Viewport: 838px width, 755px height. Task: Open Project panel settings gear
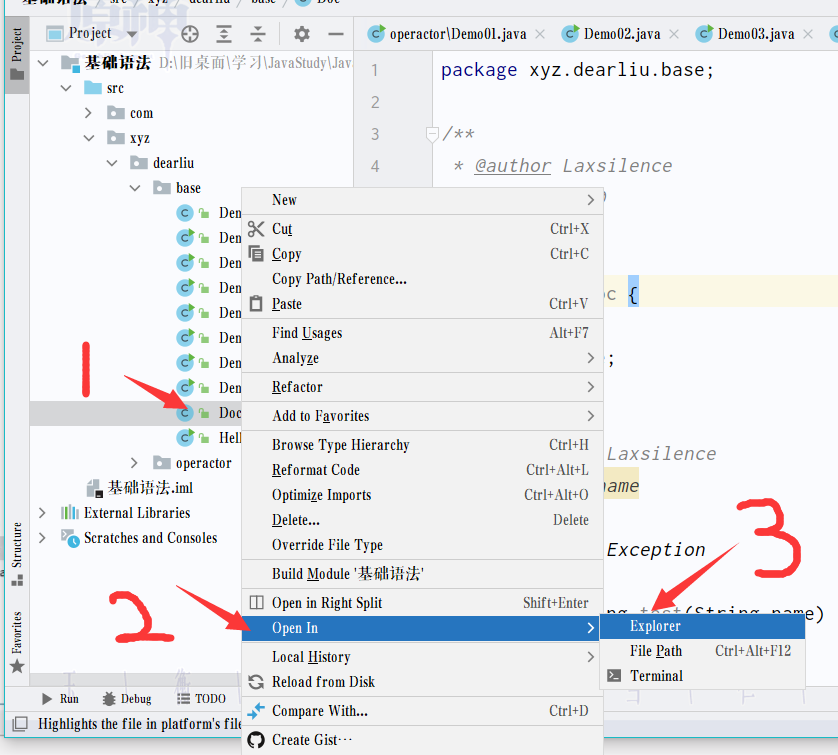(x=301, y=34)
